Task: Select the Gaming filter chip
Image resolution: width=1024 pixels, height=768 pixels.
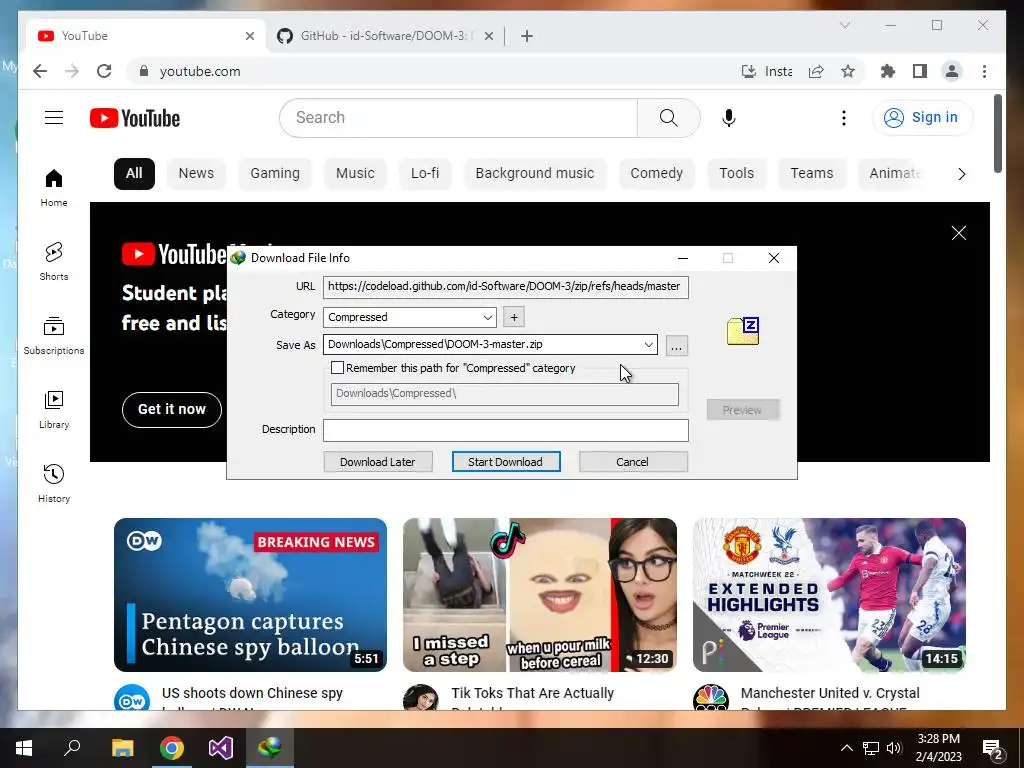Action: (275, 174)
